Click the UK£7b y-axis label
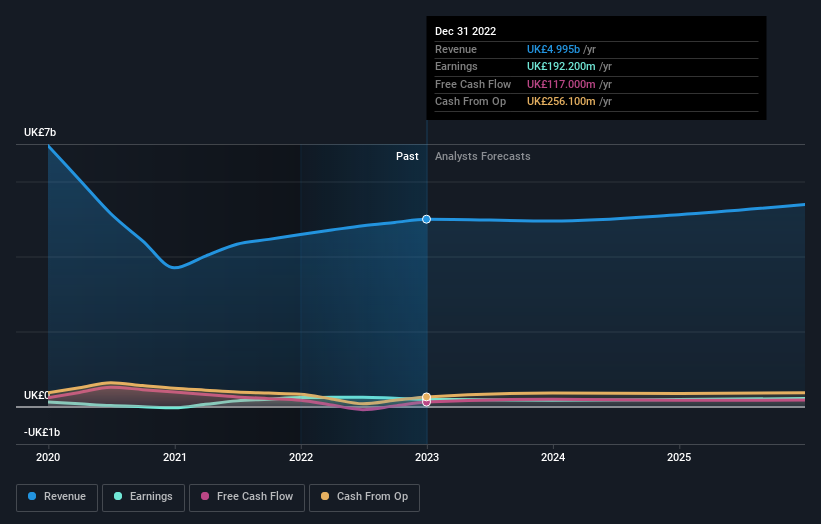 pyautogui.click(x=40, y=132)
